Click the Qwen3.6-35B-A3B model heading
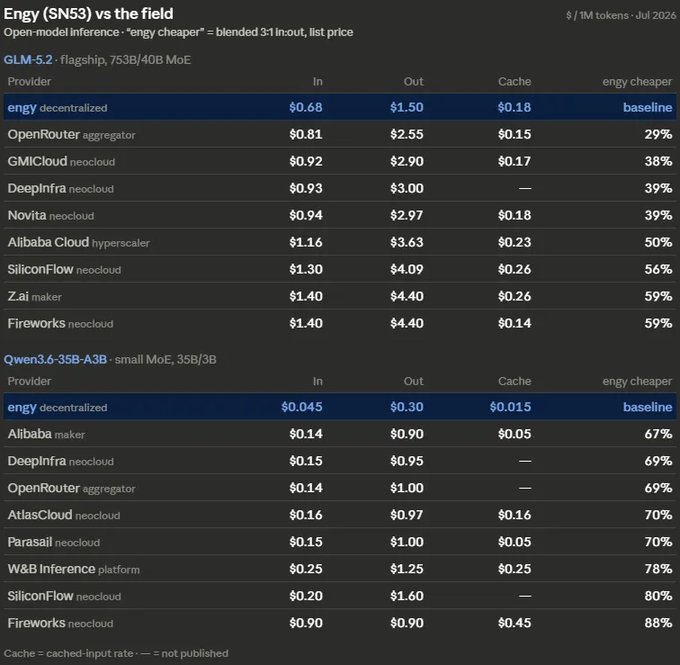Screen dimensions: 680x665 coord(55,359)
